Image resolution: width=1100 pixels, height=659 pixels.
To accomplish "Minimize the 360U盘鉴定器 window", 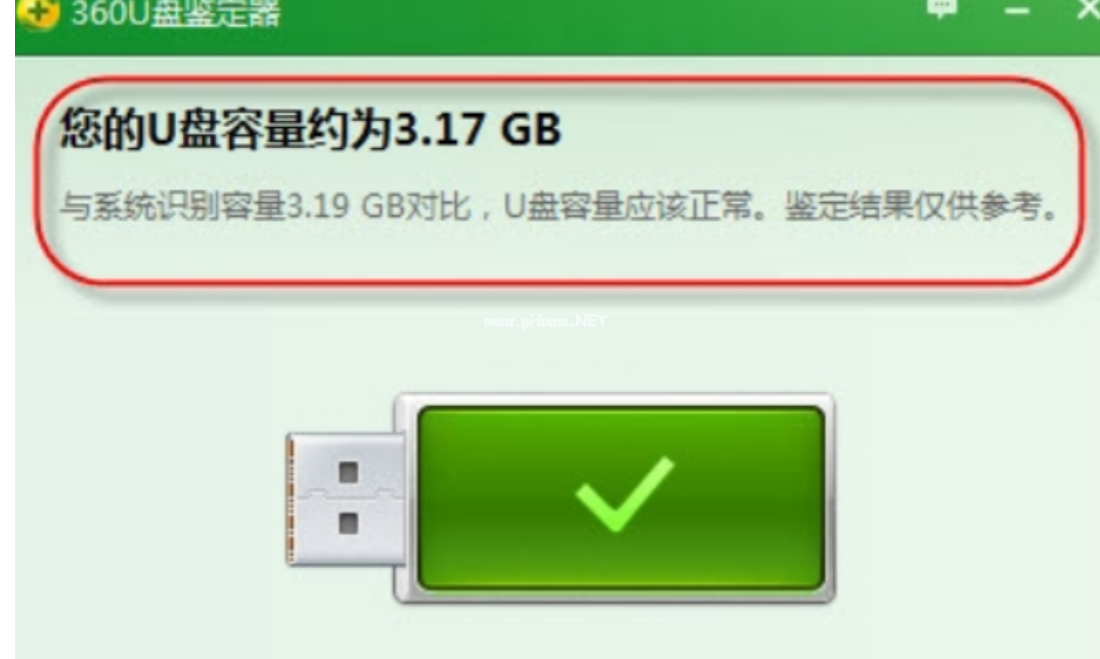I will point(1017,11).
